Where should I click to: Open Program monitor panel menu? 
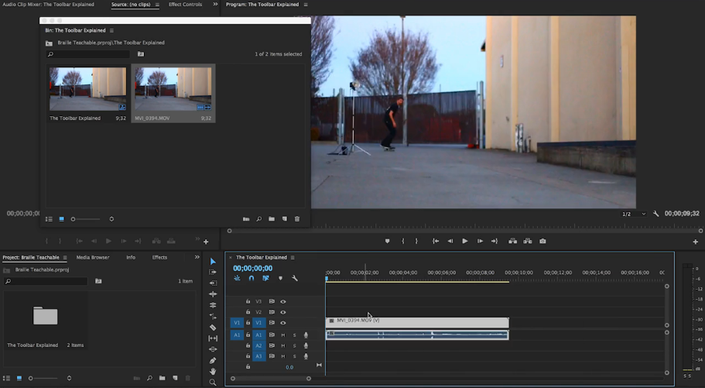point(306,4)
